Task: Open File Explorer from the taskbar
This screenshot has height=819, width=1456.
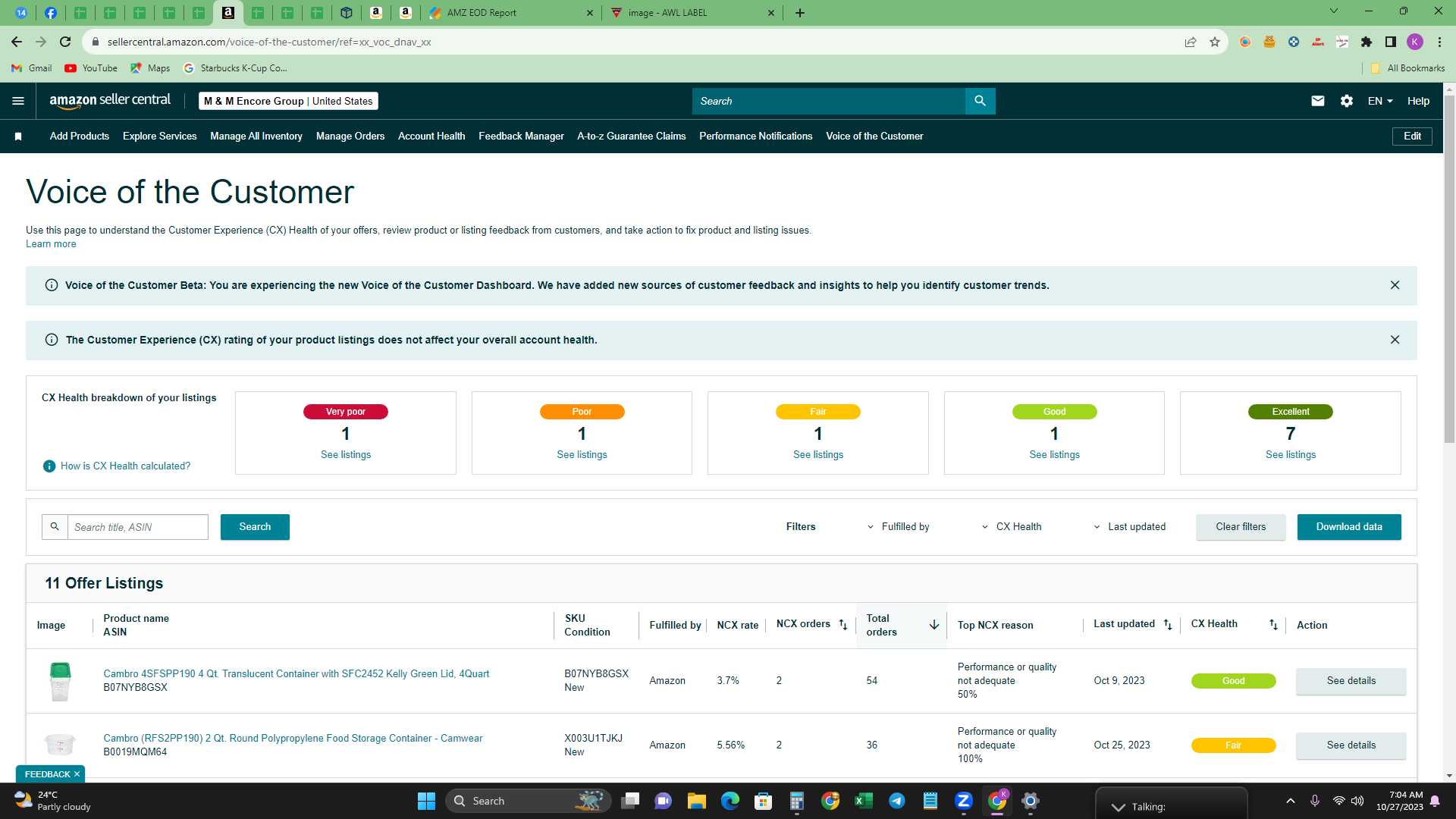Action: pos(696,801)
